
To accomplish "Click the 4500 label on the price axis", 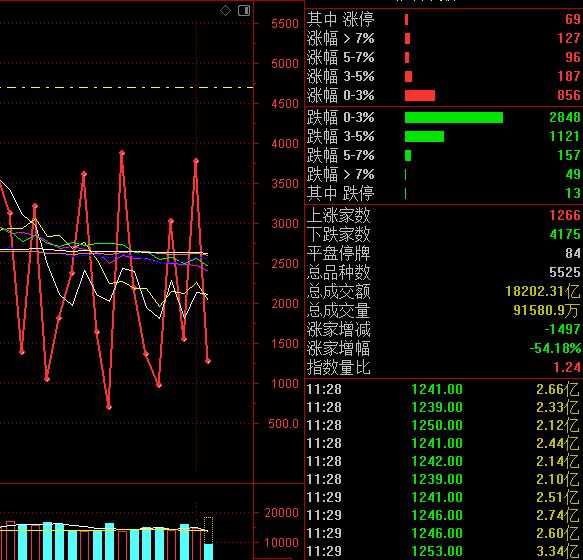I will (284, 104).
